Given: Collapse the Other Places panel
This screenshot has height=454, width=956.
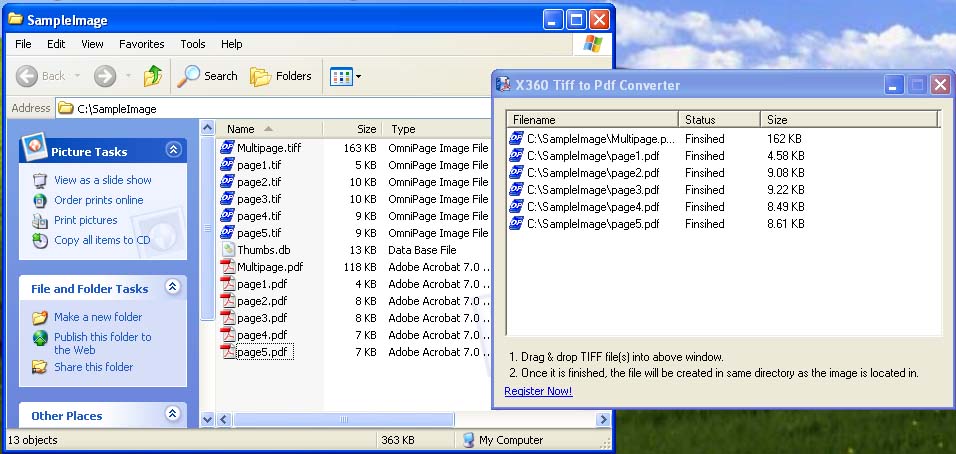Looking at the screenshot, I should [173, 414].
